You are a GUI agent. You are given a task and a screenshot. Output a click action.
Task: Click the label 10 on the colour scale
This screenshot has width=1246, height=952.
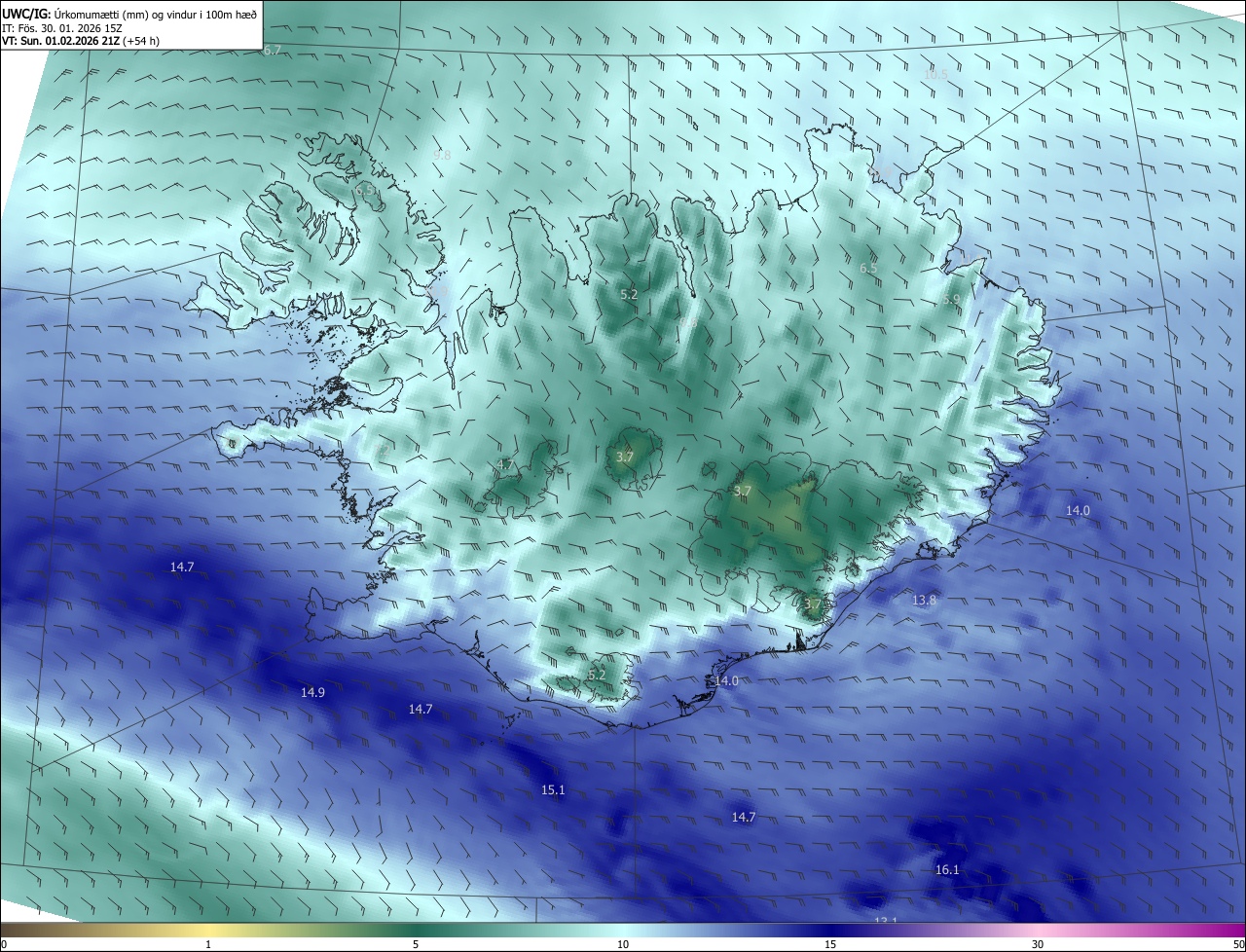pyautogui.click(x=623, y=944)
